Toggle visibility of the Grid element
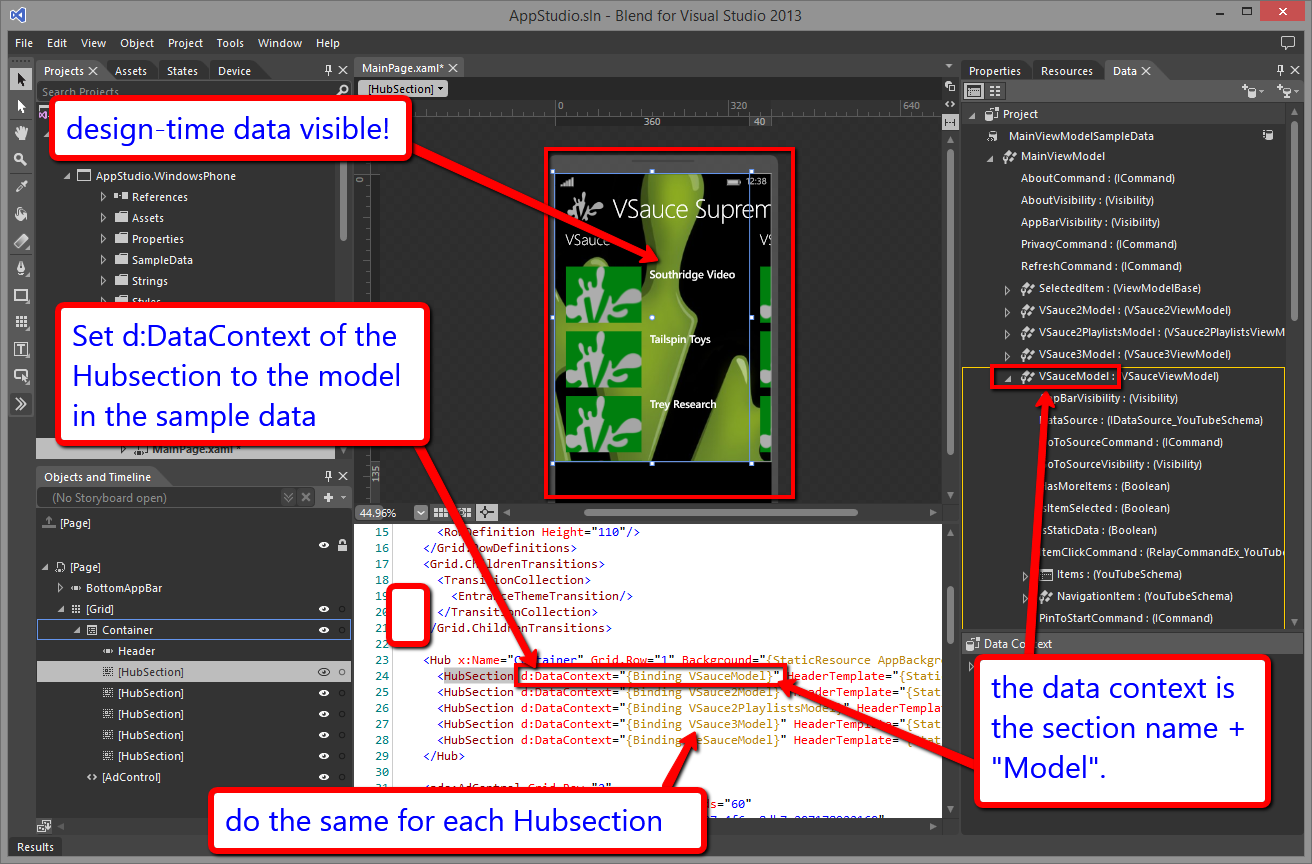This screenshot has width=1312, height=864. tap(324, 609)
